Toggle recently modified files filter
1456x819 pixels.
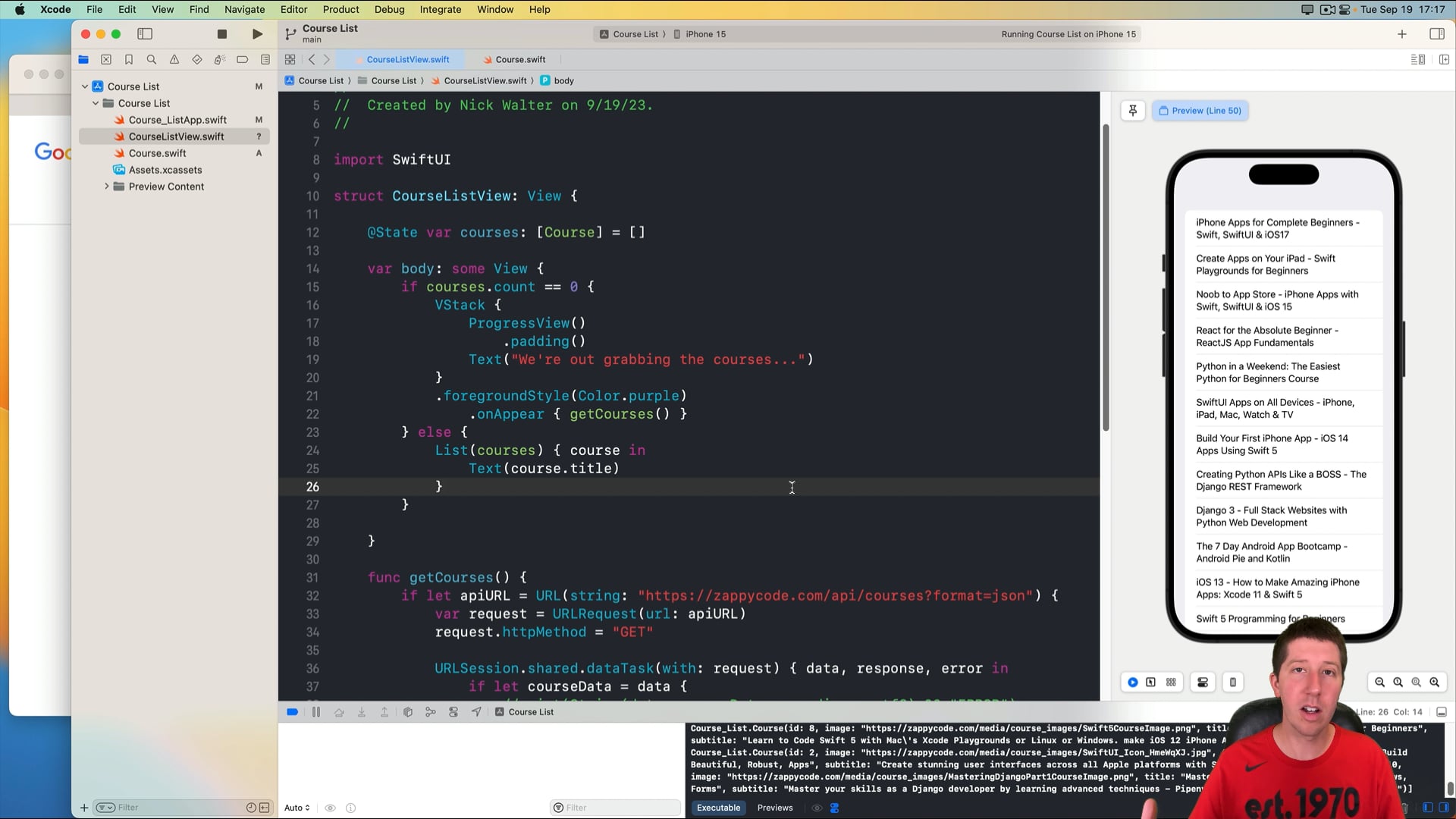[x=251, y=808]
